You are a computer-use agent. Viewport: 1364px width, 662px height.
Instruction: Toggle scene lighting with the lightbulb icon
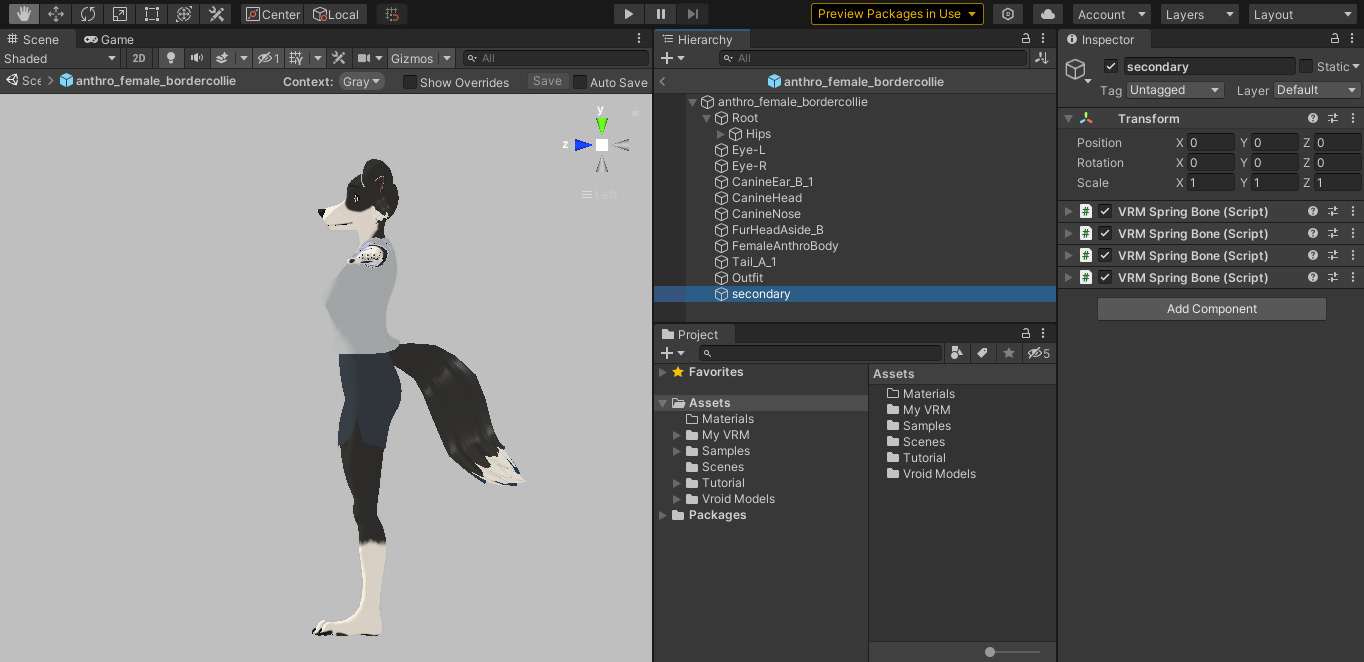click(x=171, y=58)
